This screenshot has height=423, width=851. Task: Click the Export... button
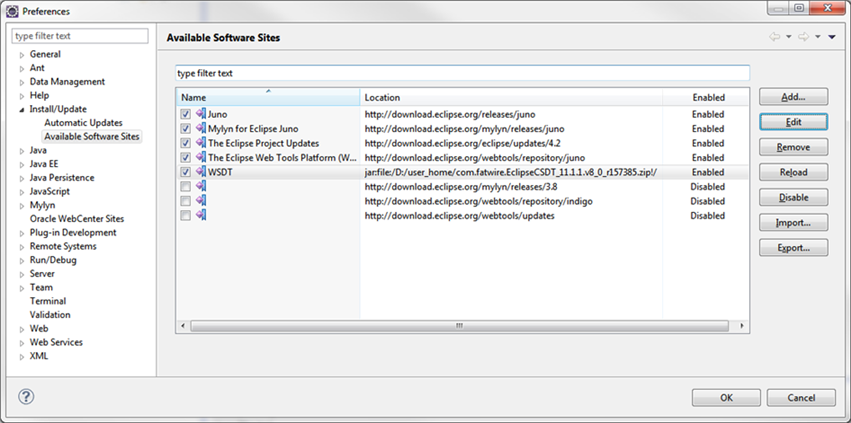tap(793, 248)
